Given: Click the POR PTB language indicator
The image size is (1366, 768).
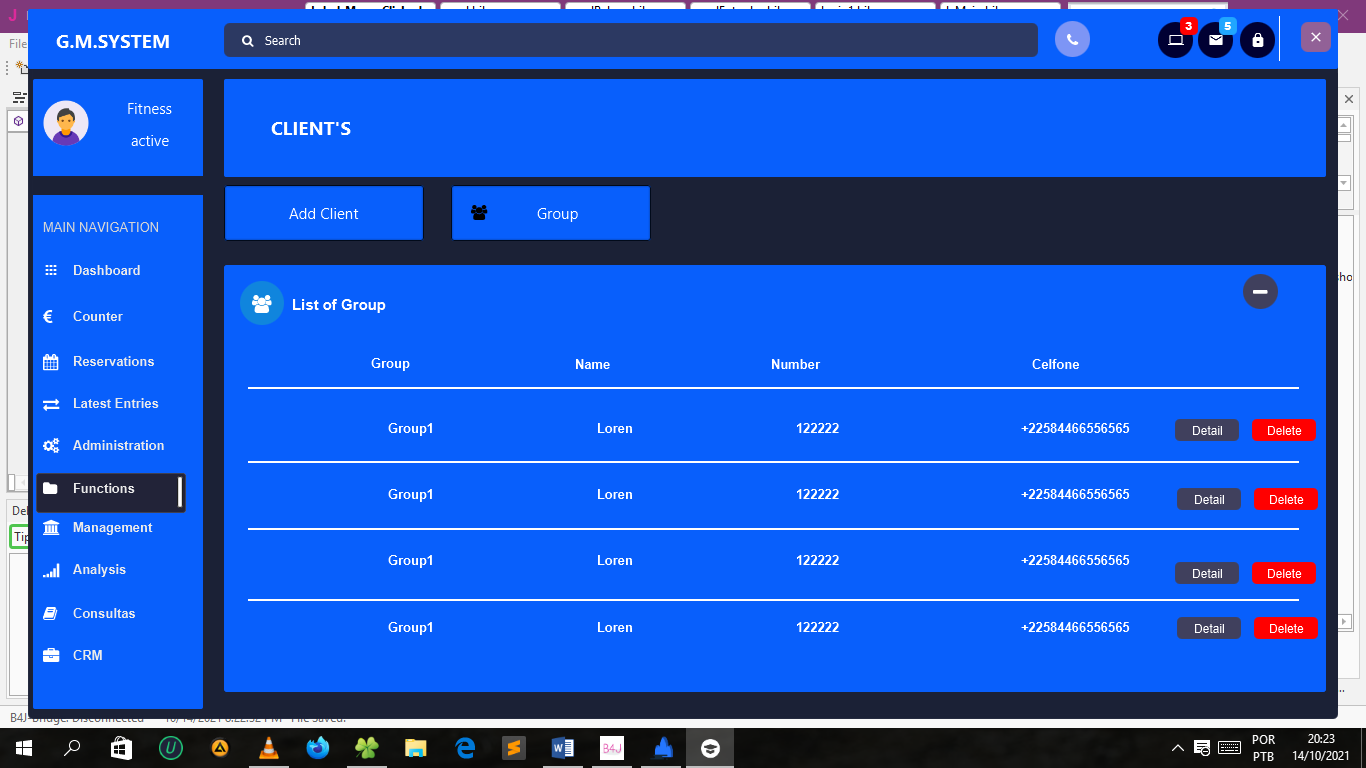Looking at the screenshot, I should pyautogui.click(x=1263, y=748).
